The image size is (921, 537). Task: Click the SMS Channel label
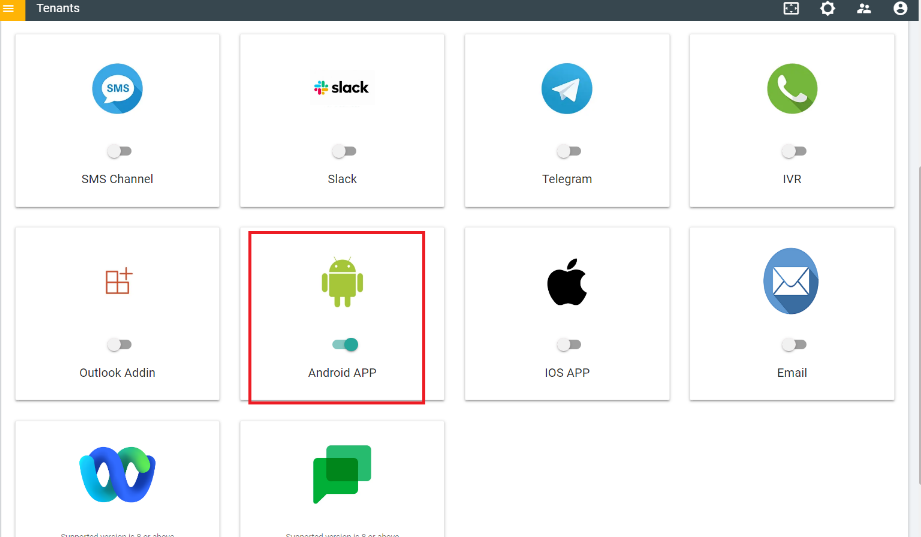pyautogui.click(x=117, y=179)
